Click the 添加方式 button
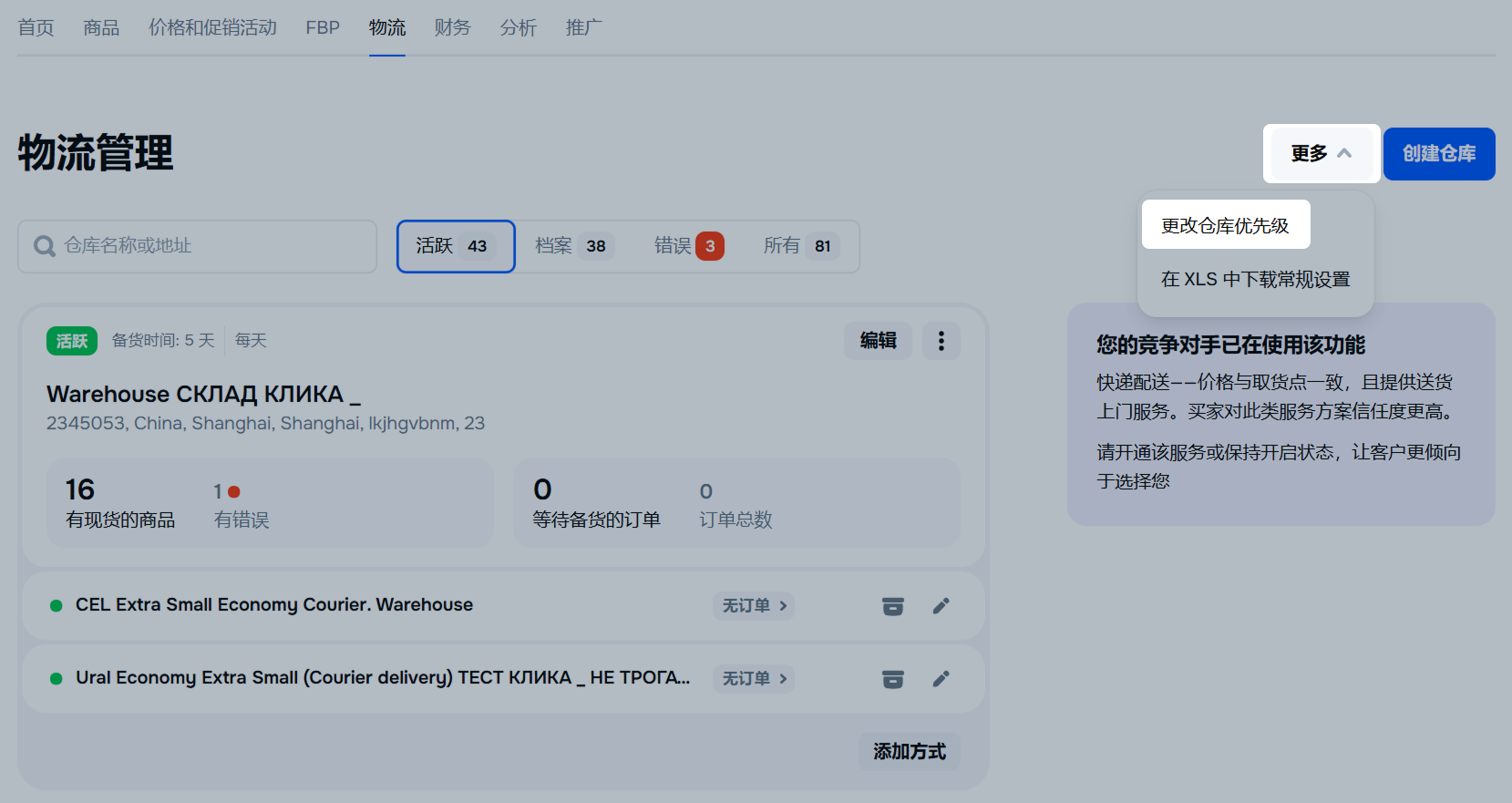The height and width of the screenshot is (803, 1512). pos(909,752)
